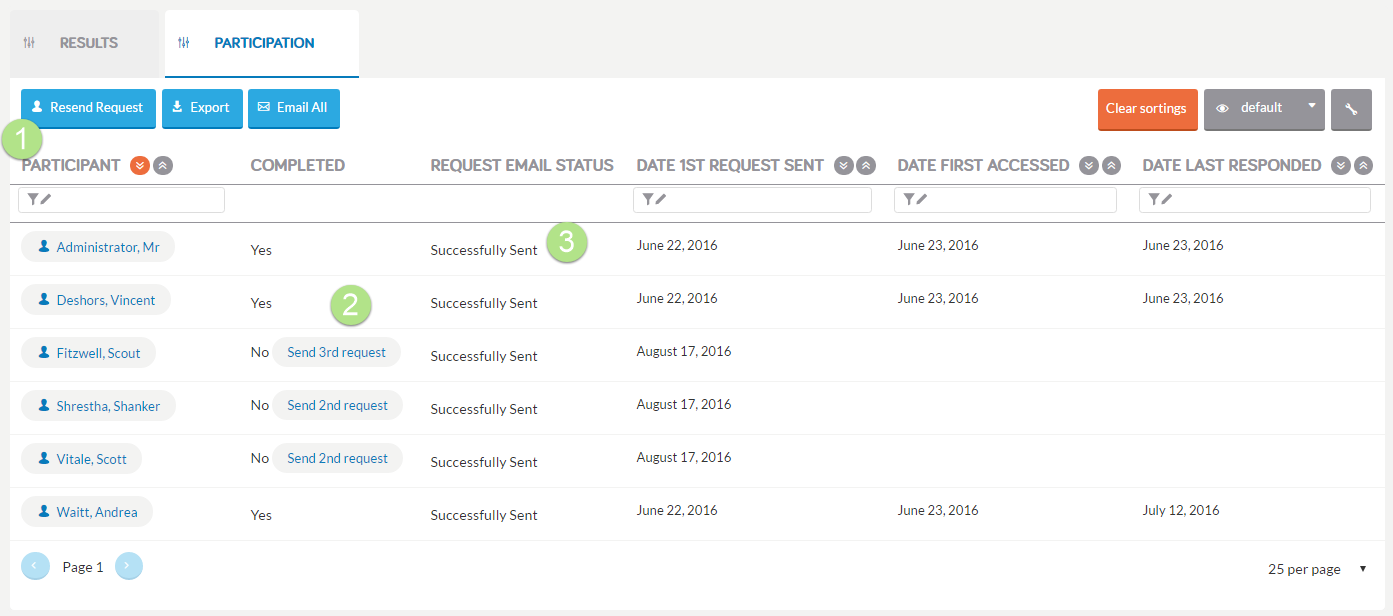Open participant Waitt, Andrea
This screenshot has width=1393, height=616.
click(87, 512)
